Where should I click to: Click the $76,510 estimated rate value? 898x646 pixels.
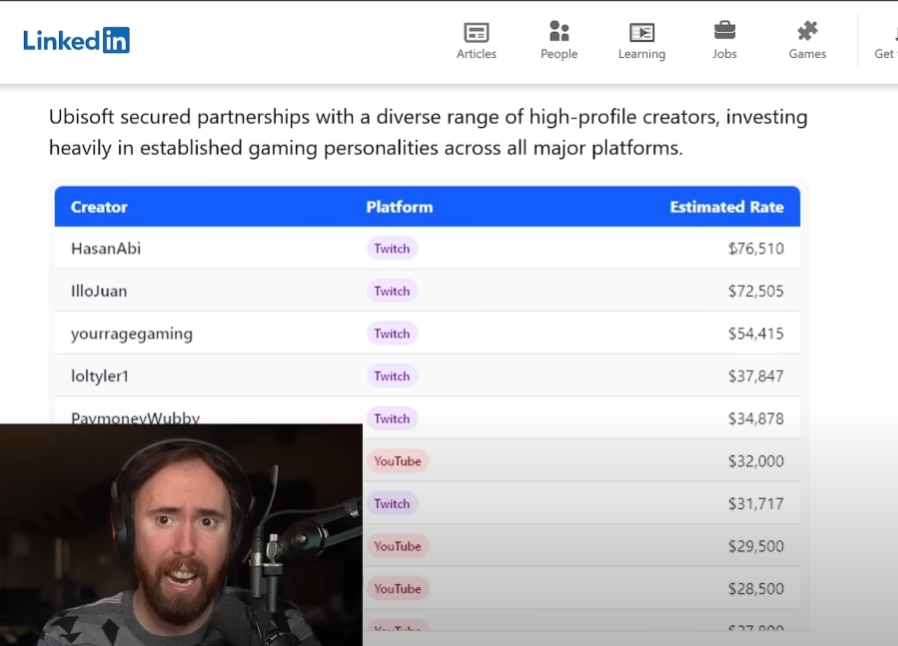point(756,249)
